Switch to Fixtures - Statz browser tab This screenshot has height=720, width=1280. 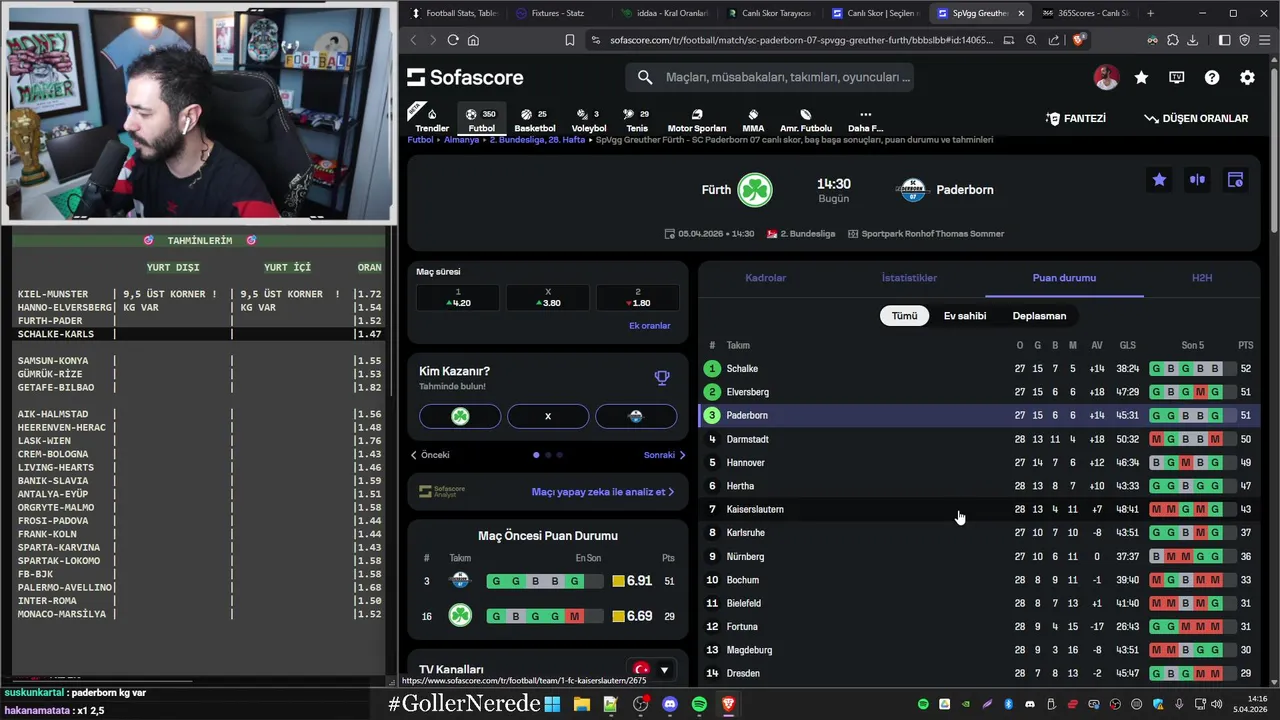557,13
